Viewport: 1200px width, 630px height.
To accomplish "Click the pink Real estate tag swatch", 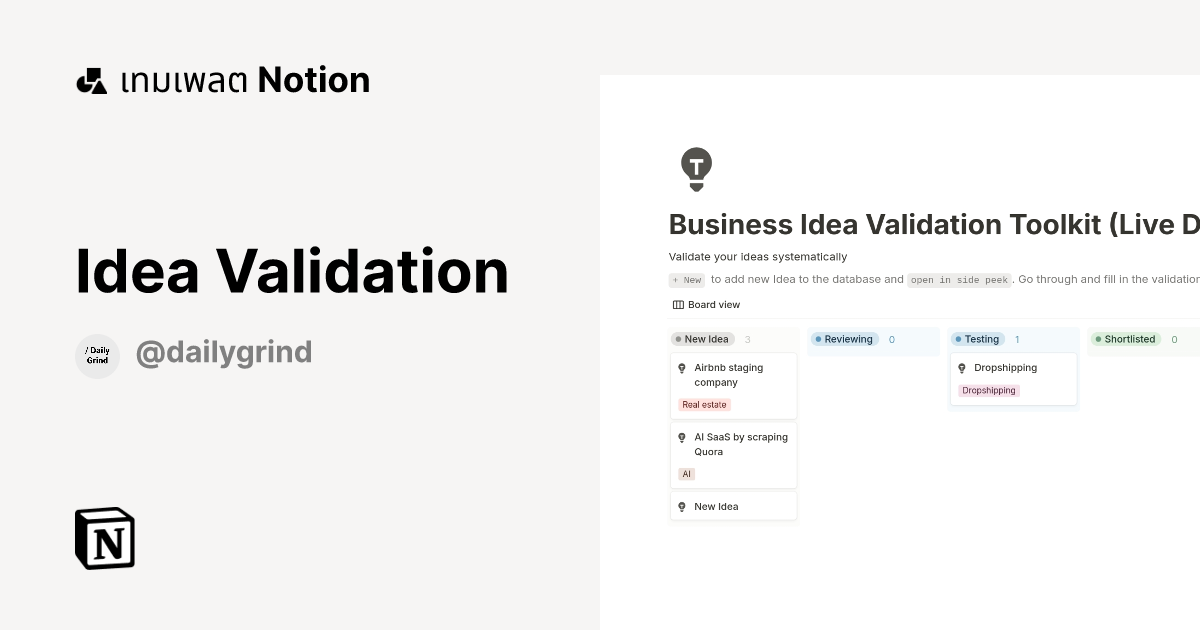I will pyautogui.click(x=704, y=404).
